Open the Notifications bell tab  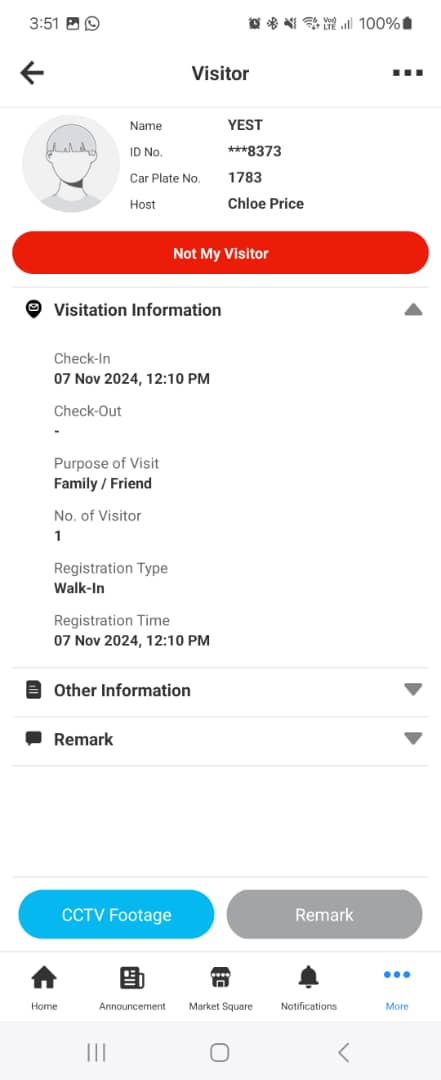point(309,988)
